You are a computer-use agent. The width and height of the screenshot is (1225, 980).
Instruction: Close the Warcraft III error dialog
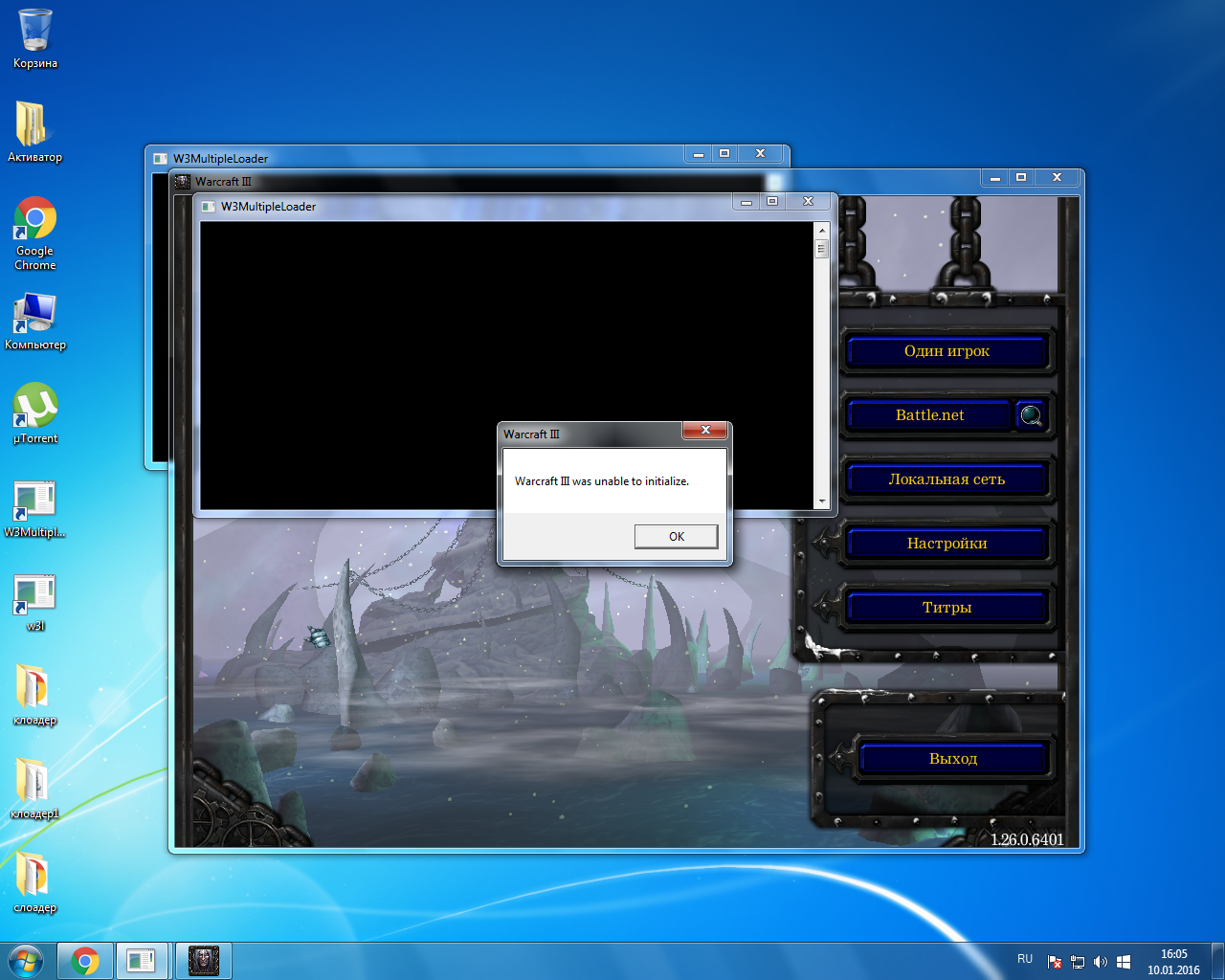click(705, 431)
